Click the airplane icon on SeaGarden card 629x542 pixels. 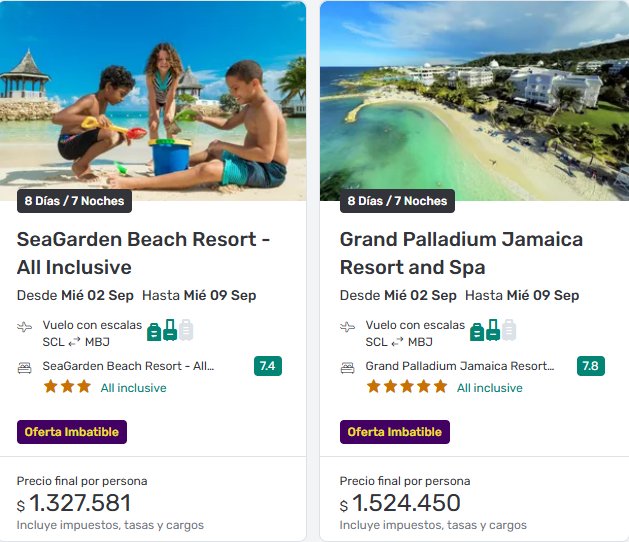click(x=25, y=327)
